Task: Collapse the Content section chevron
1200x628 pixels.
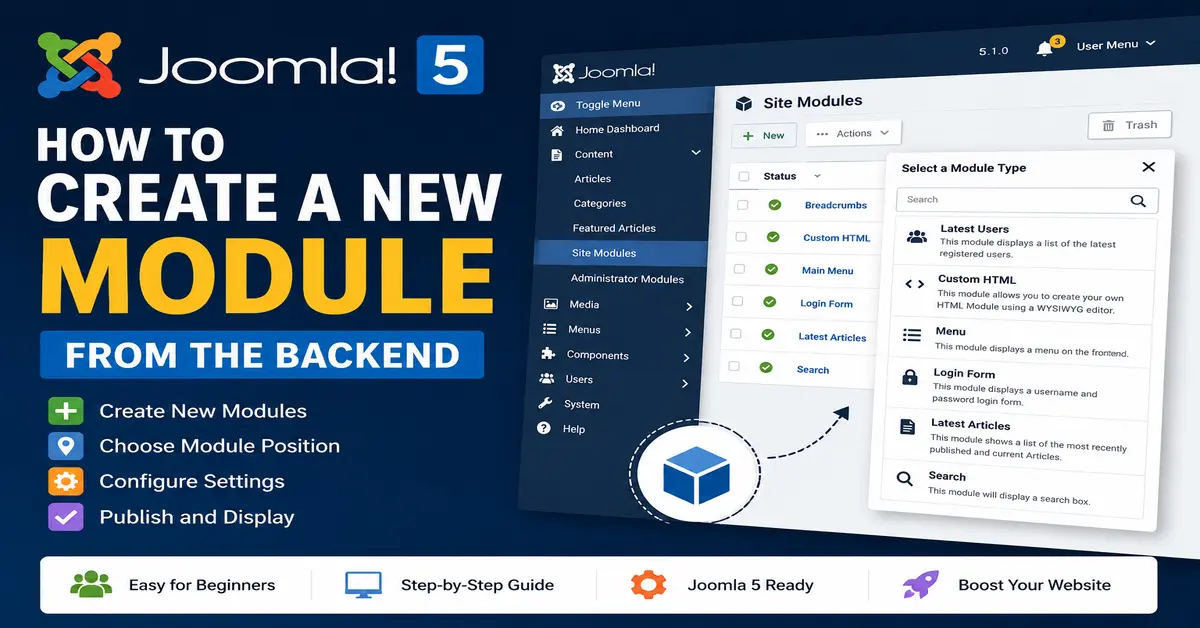Action: tap(696, 152)
